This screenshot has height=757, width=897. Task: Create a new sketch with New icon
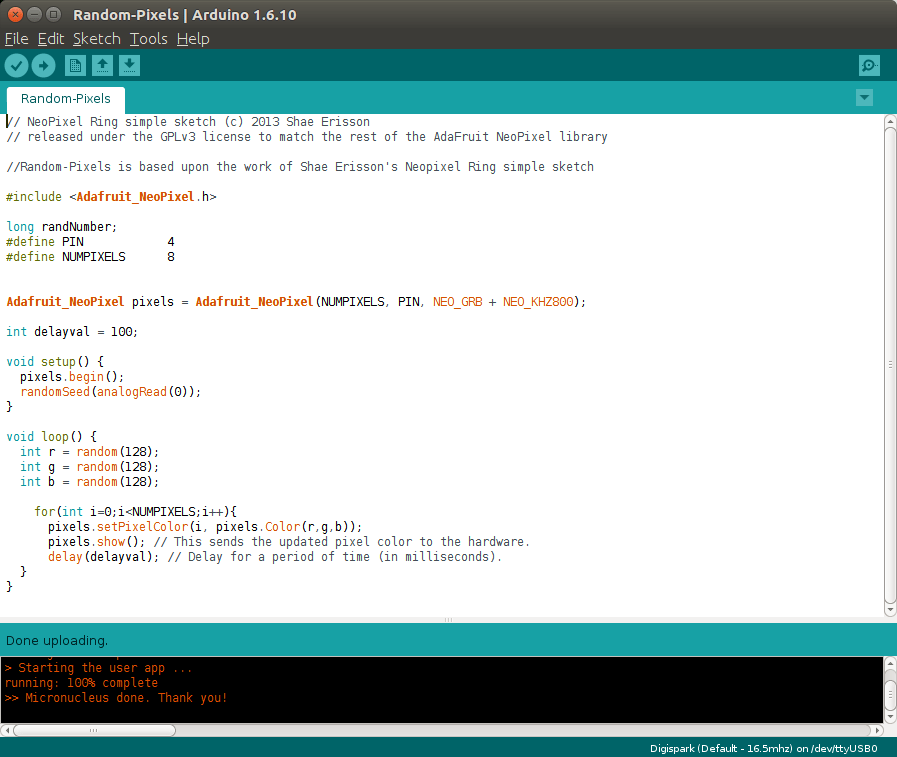point(75,66)
